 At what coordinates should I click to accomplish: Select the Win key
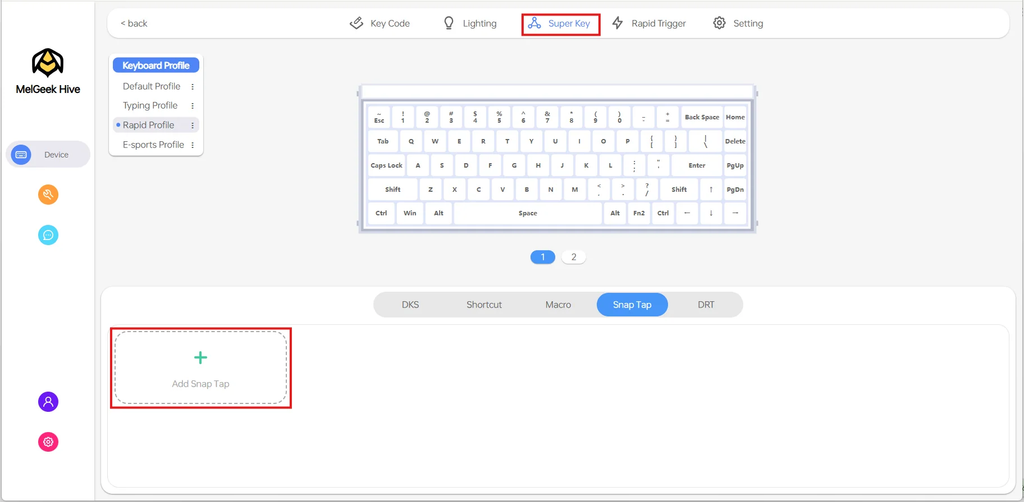(409, 213)
